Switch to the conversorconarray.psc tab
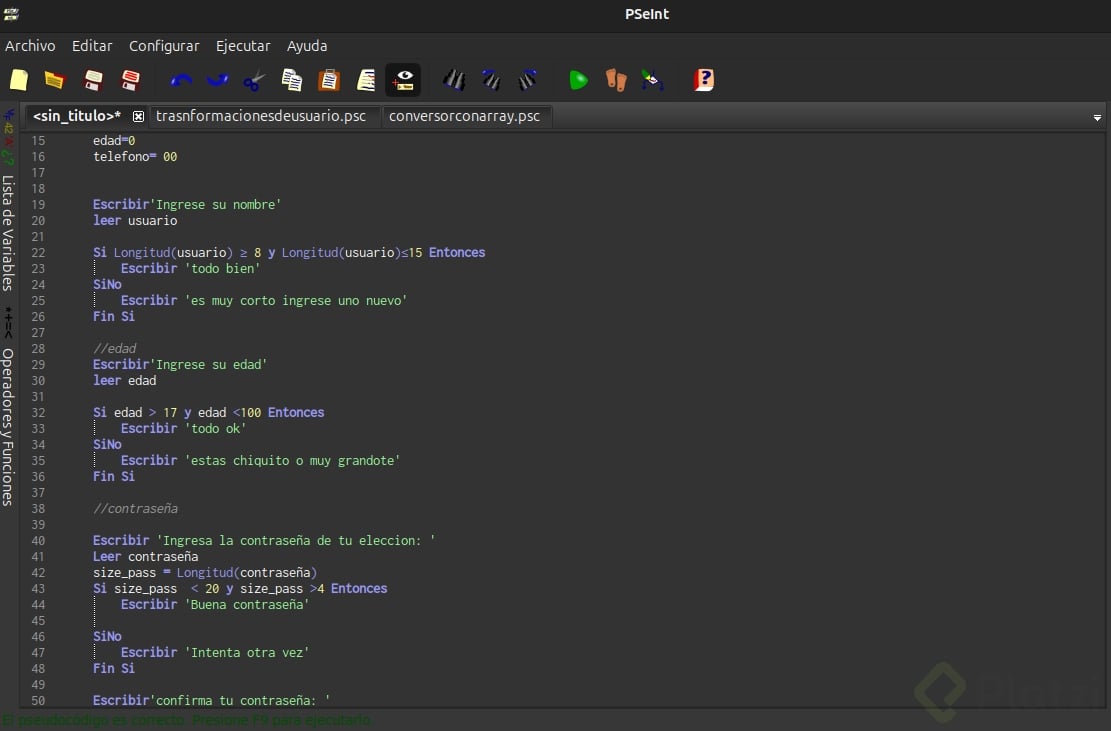 click(464, 116)
